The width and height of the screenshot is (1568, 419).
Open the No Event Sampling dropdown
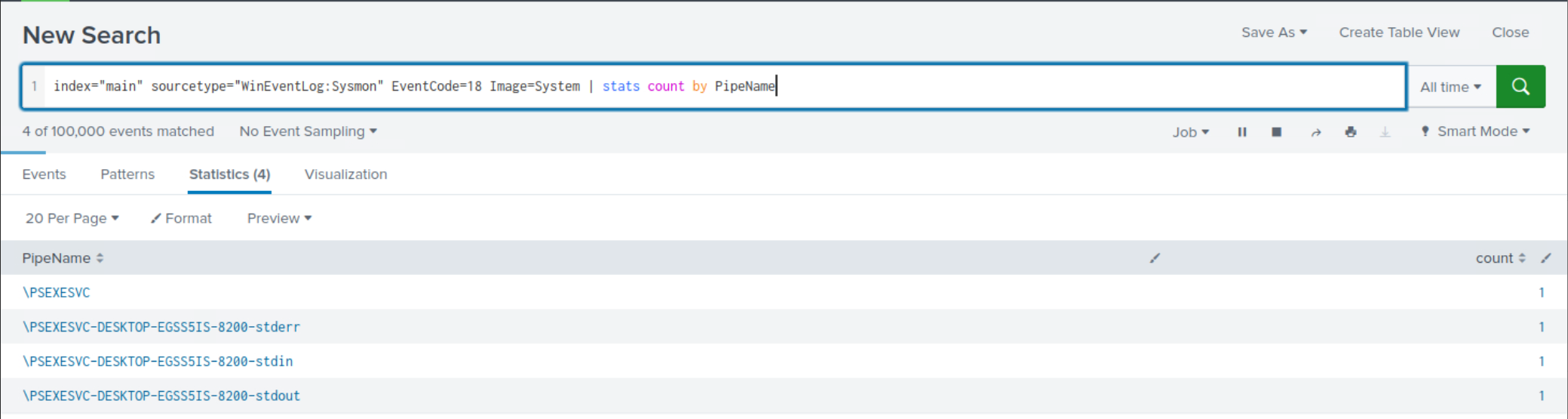(308, 131)
